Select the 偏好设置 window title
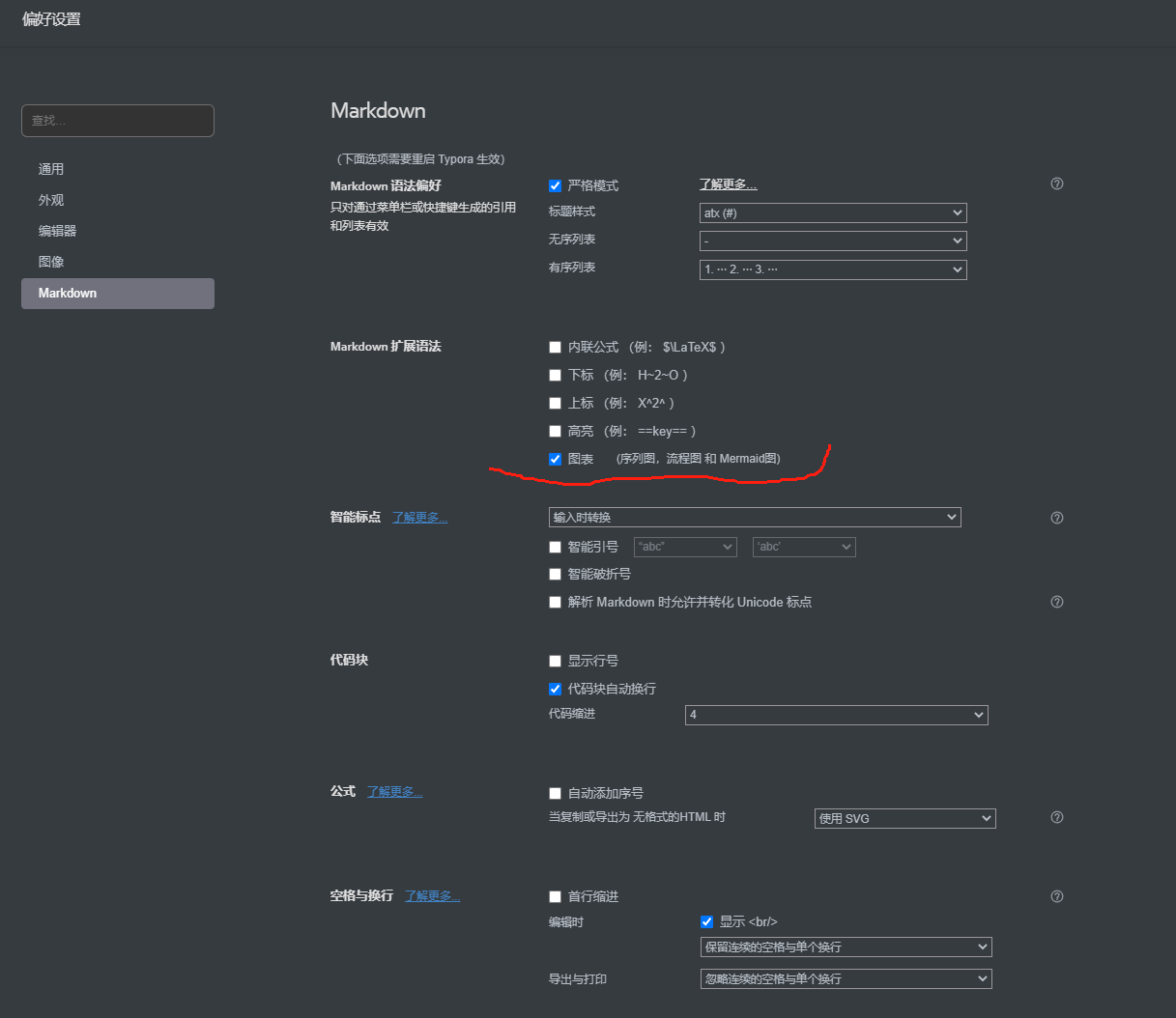Screen dimensions: 1176x1018 pyautogui.click(x=51, y=19)
